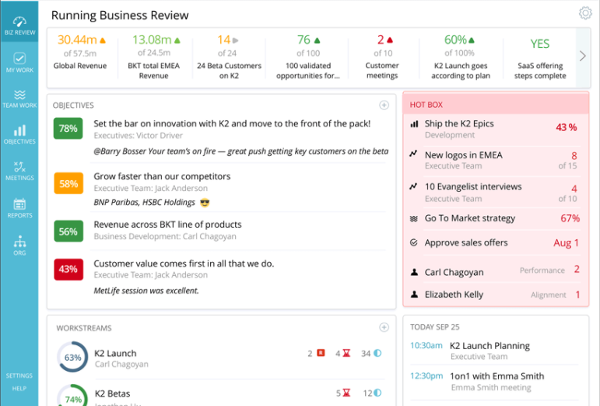600x406 pixels.
Task: Add a workstream using the plus icon
Action: [x=384, y=327]
